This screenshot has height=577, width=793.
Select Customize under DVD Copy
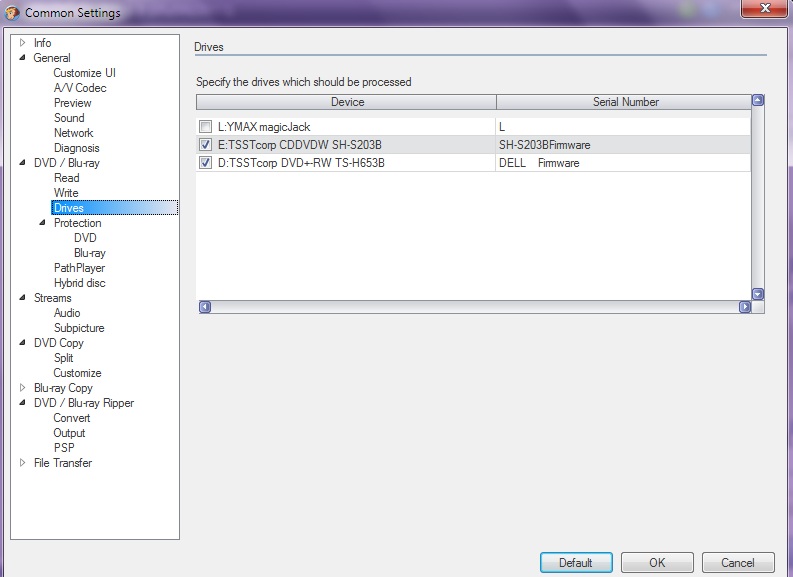point(77,373)
